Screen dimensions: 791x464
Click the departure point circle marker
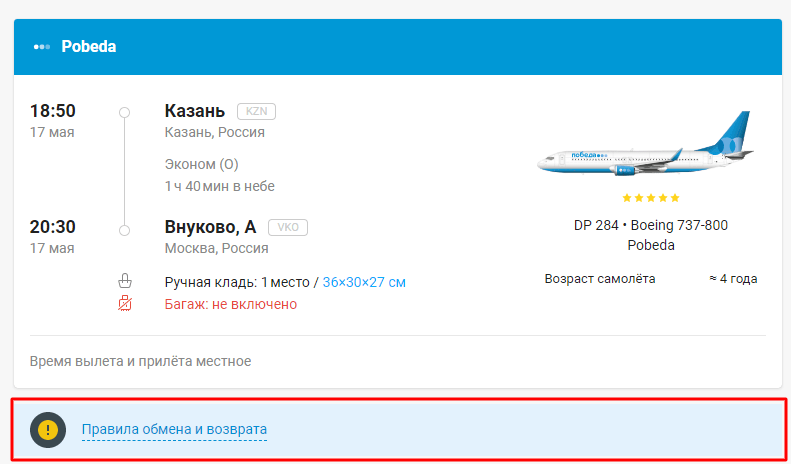124,112
